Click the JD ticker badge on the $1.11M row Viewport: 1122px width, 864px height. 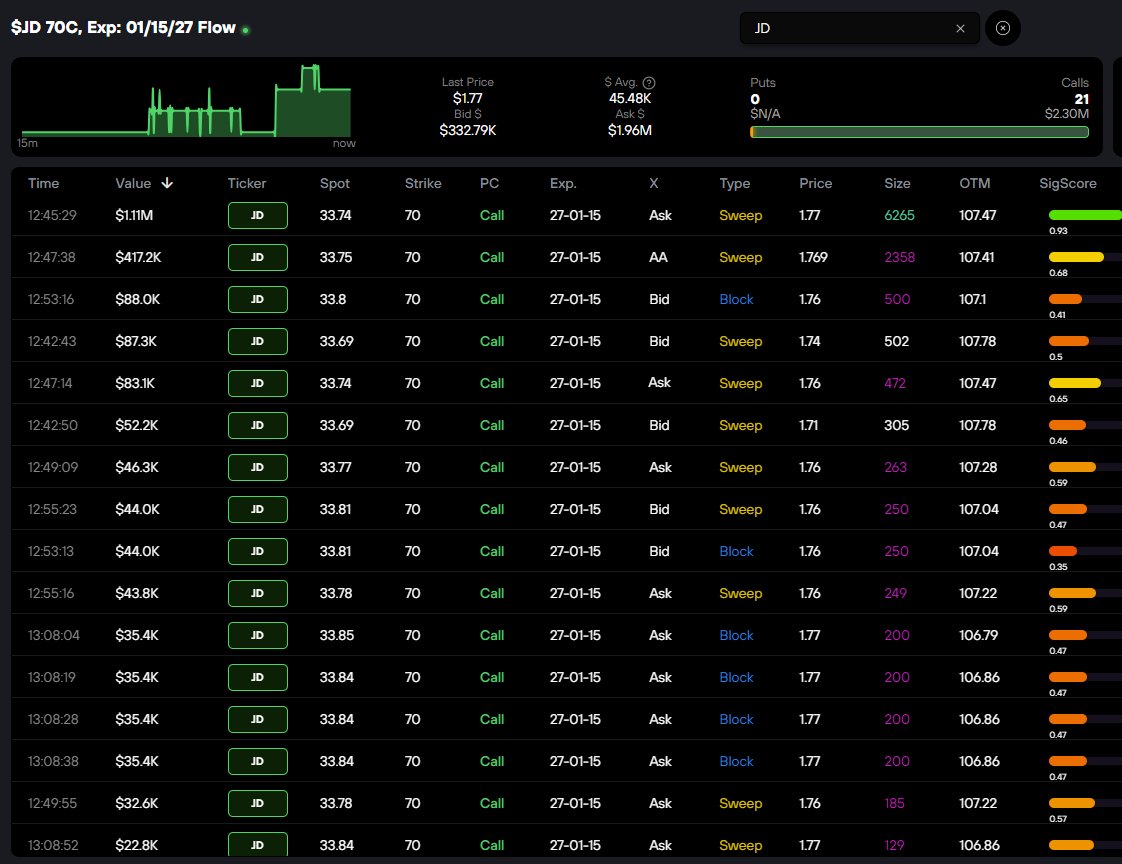click(257, 215)
